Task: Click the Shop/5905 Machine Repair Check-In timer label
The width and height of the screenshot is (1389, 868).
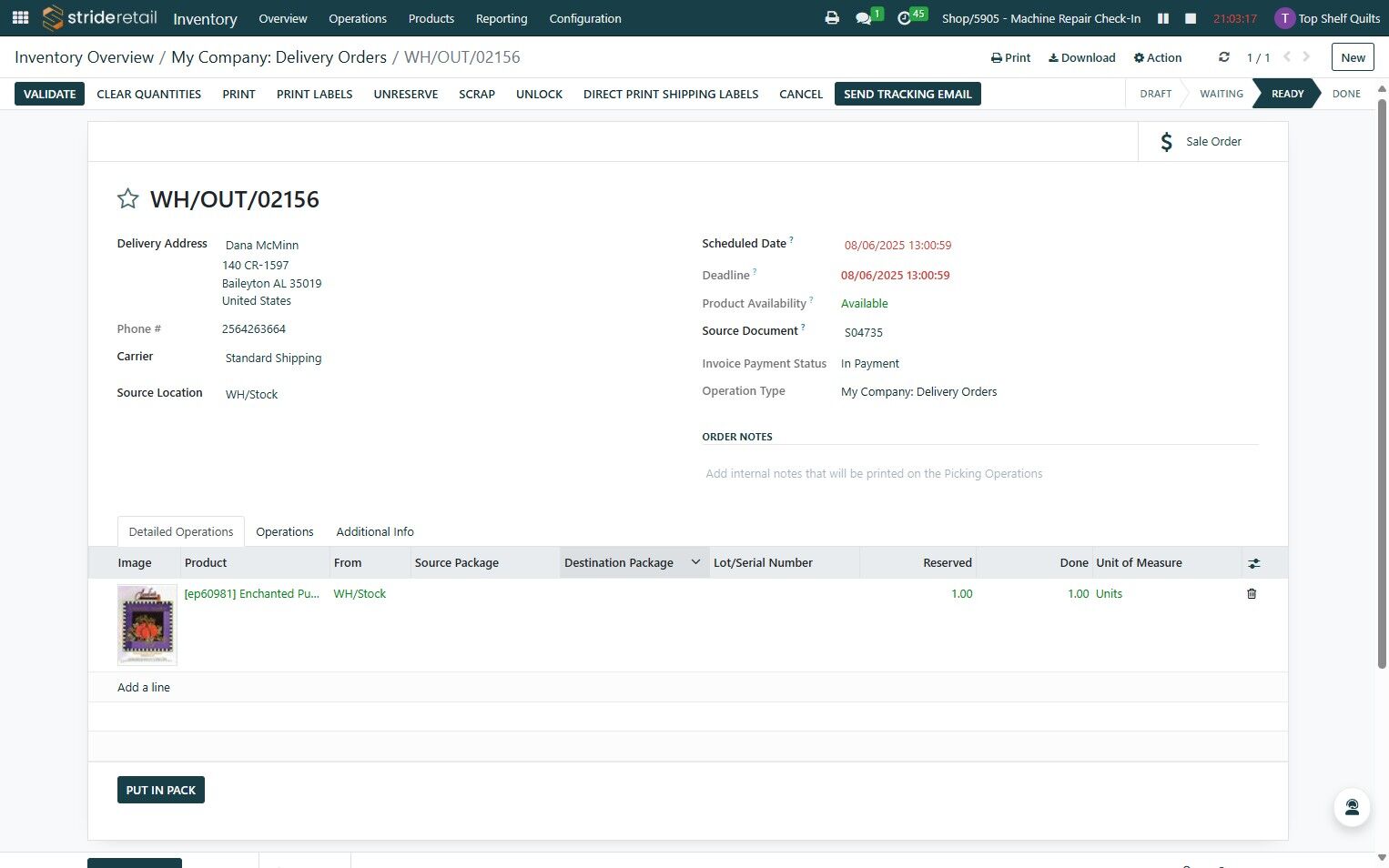Action: [x=1041, y=18]
